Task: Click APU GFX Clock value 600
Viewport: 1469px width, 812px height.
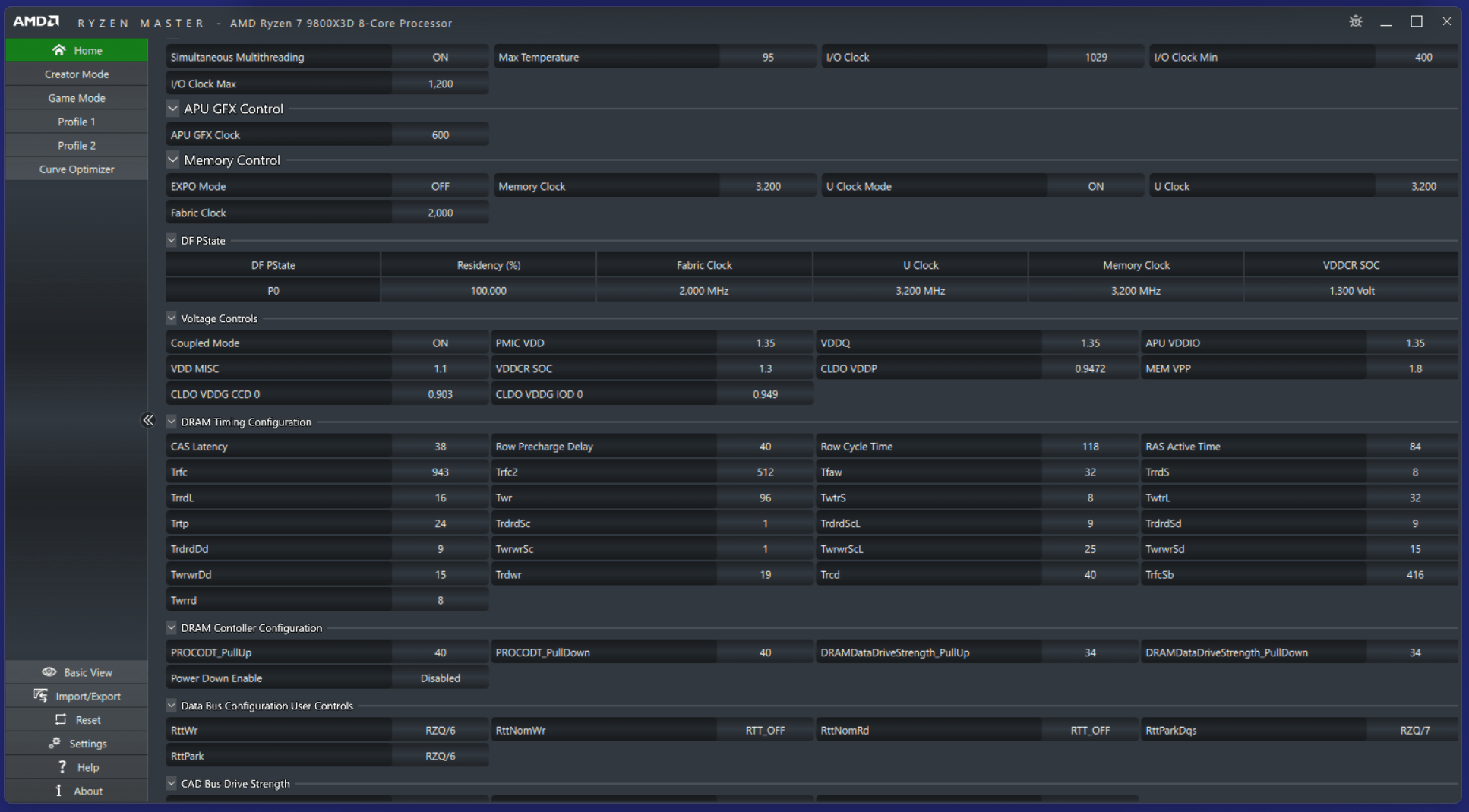Action: [441, 134]
